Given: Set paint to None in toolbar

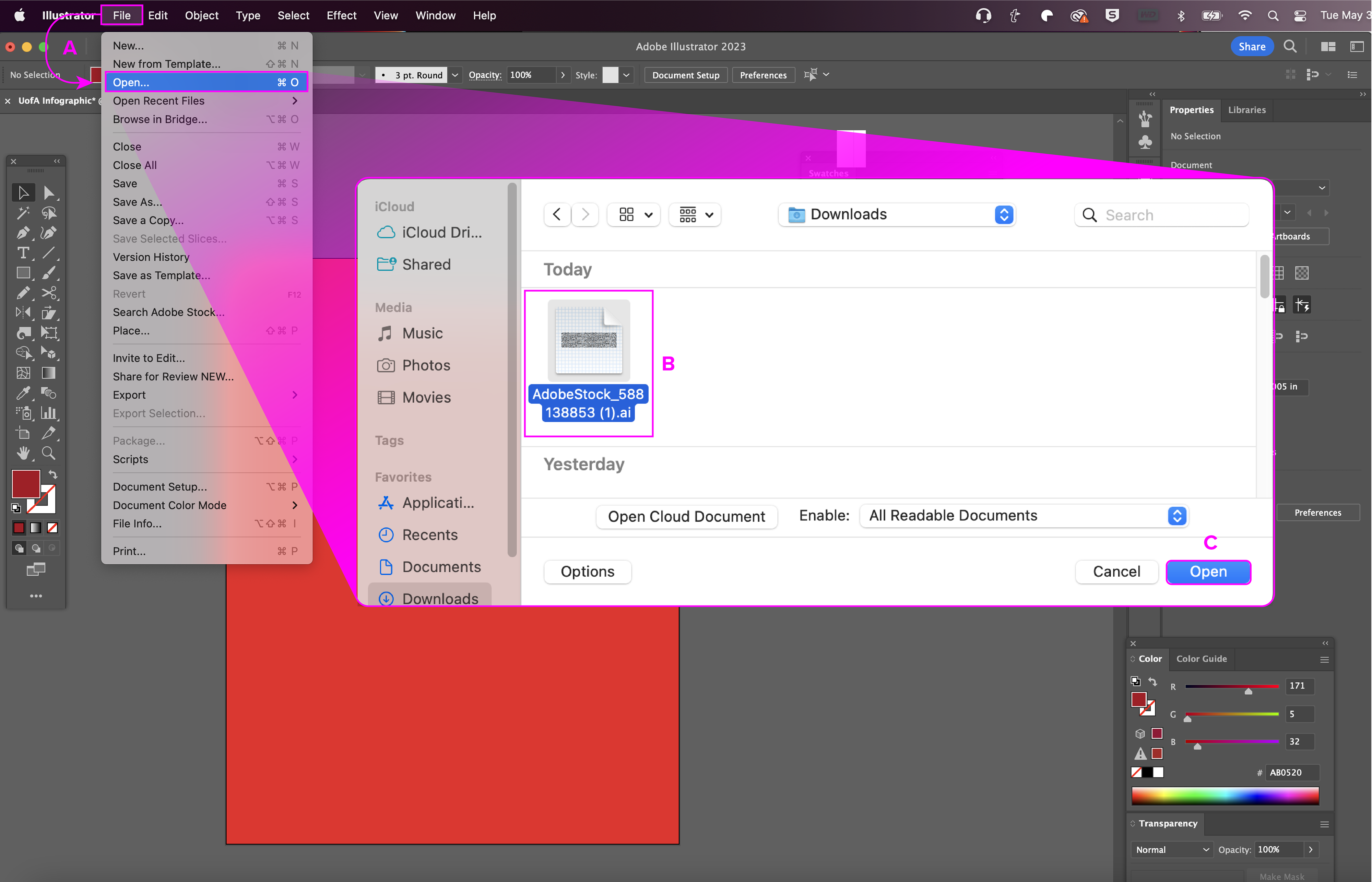Looking at the screenshot, I should coord(53,528).
